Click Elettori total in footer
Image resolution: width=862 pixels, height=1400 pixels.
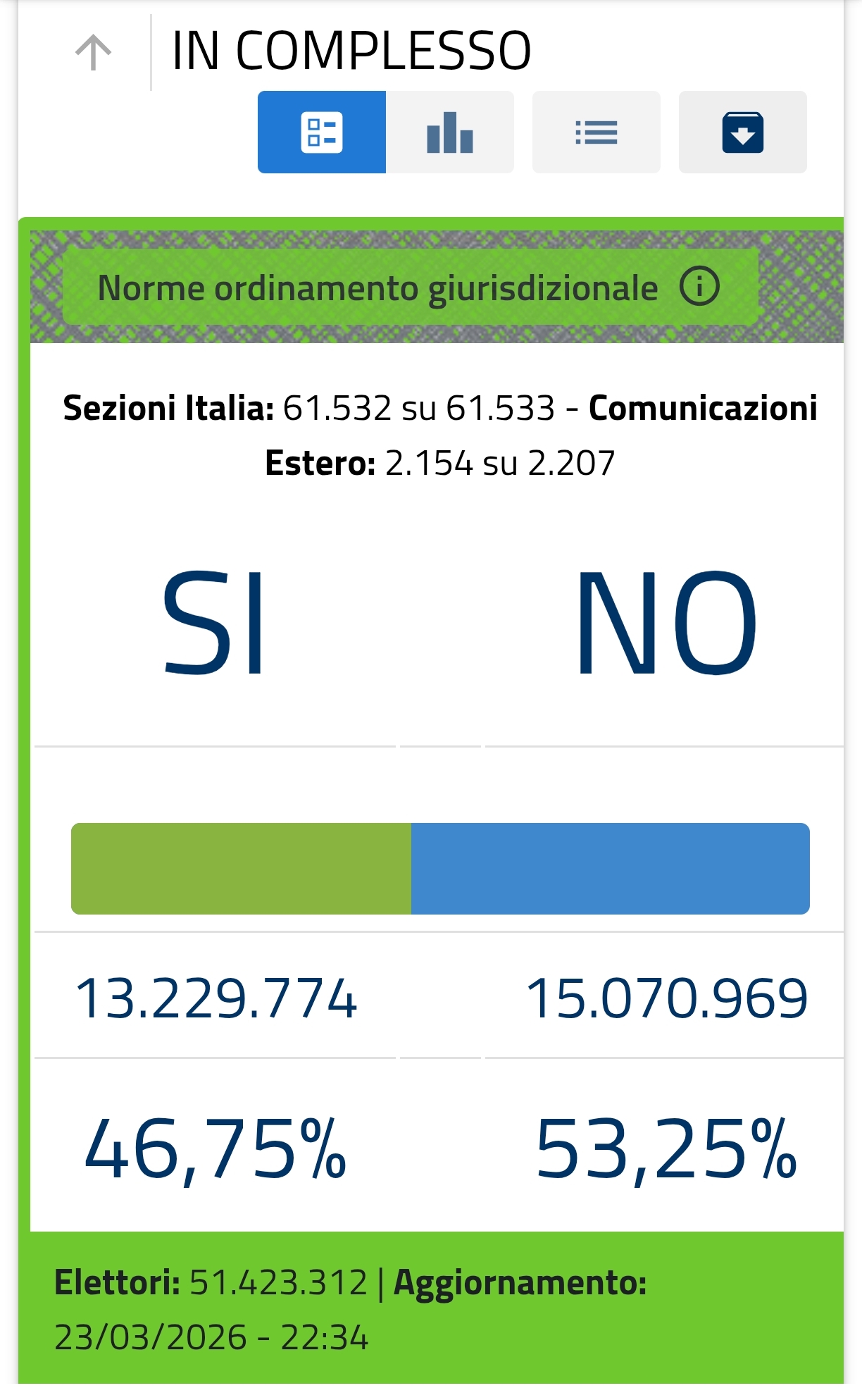click(211, 1282)
